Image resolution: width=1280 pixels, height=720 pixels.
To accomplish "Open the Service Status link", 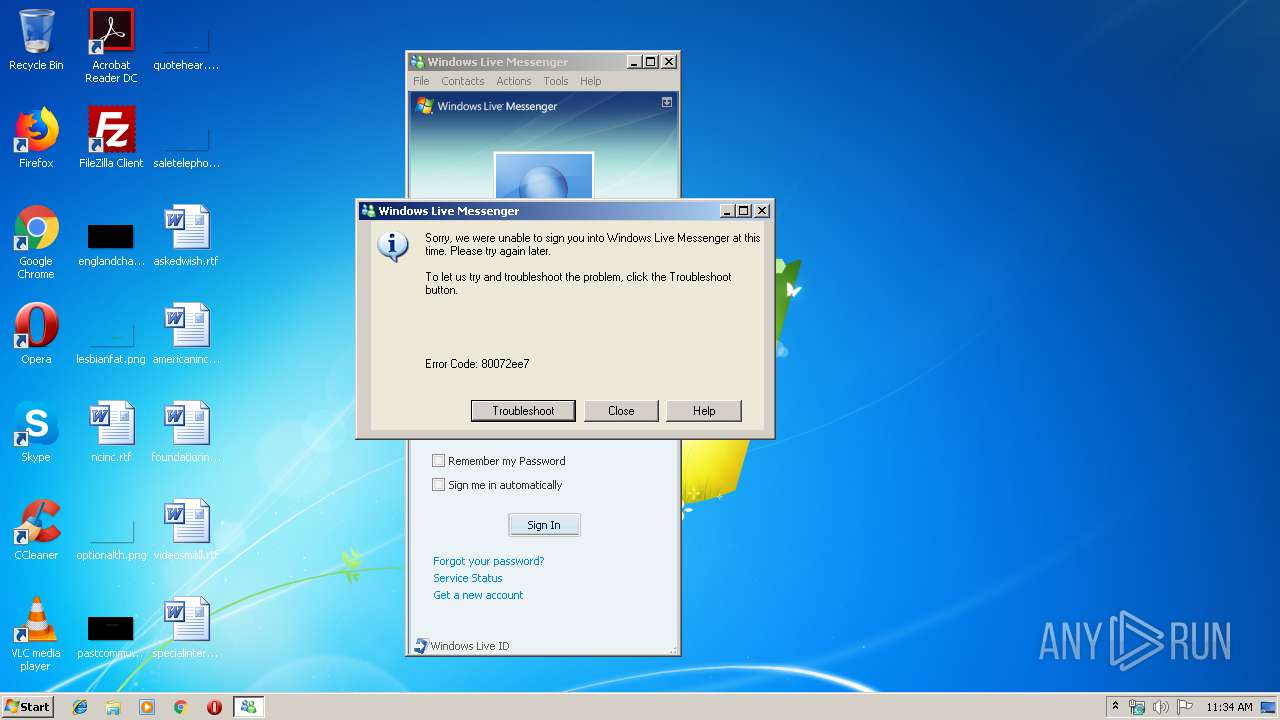I will 467,578.
